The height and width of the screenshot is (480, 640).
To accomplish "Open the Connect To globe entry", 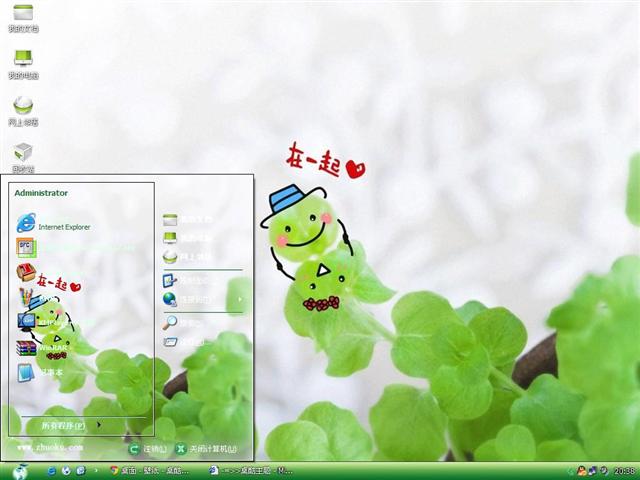I will click(188, 300).
